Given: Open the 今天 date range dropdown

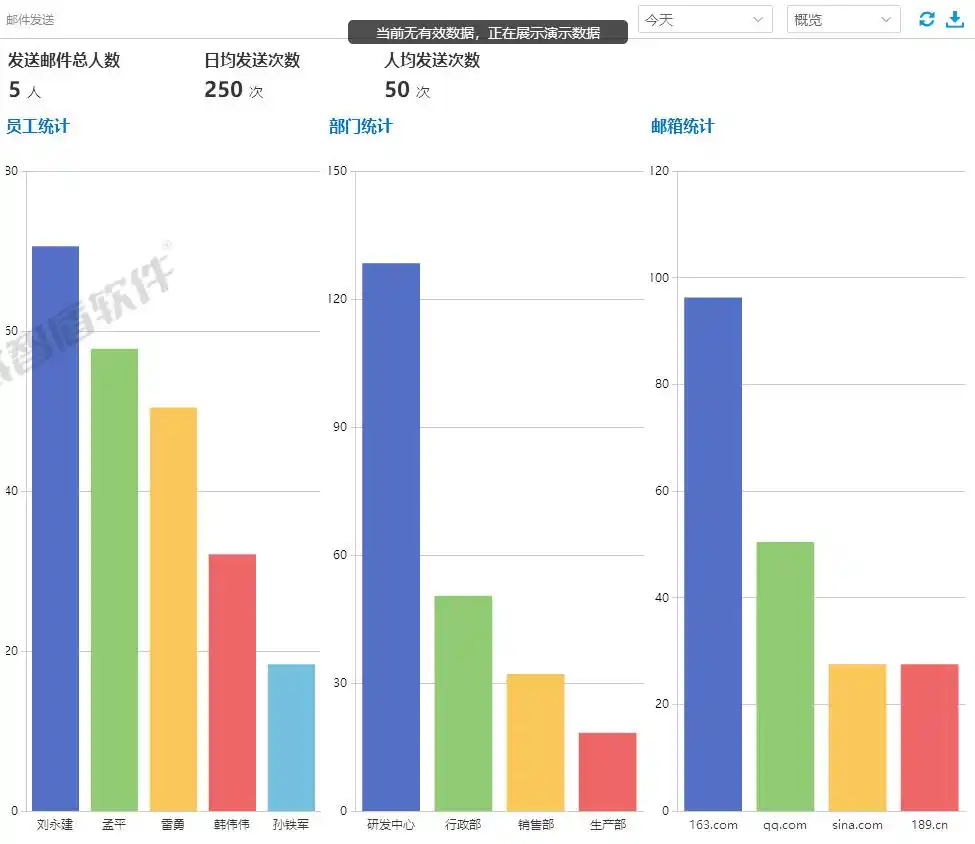Looking at the screenshot, I should click(x=705, y=19).
